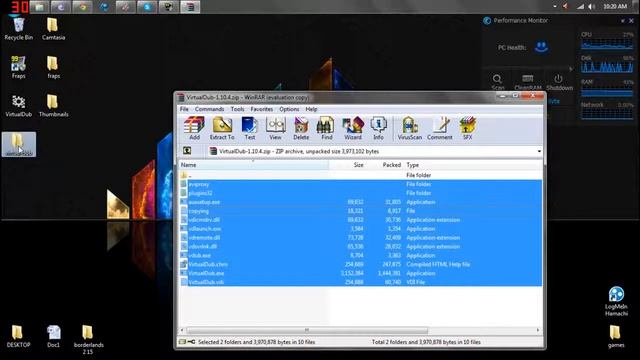
Task: Click the horizontal scrollbar right arrow
Action: (538, 330)
